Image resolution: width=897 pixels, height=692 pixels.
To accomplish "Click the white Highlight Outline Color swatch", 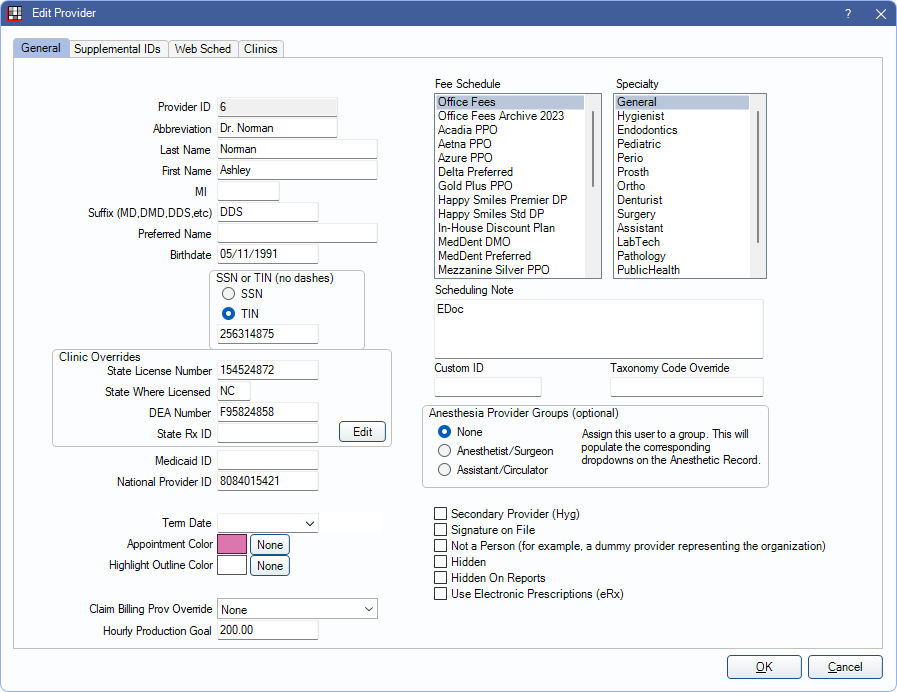I will point(232,565).
